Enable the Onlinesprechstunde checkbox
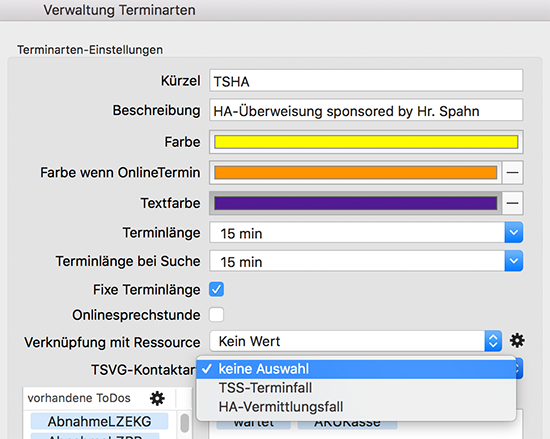 point(216,315)
